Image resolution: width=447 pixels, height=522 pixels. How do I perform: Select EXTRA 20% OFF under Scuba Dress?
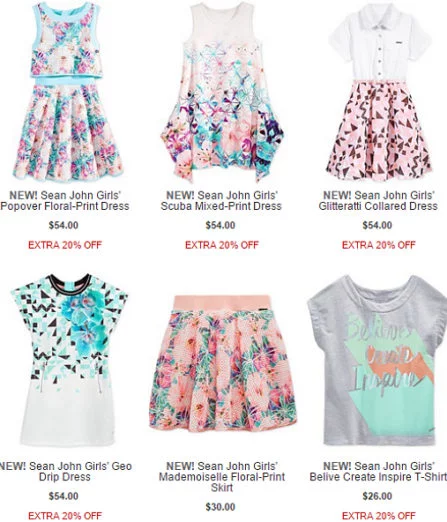click(222, 245)
